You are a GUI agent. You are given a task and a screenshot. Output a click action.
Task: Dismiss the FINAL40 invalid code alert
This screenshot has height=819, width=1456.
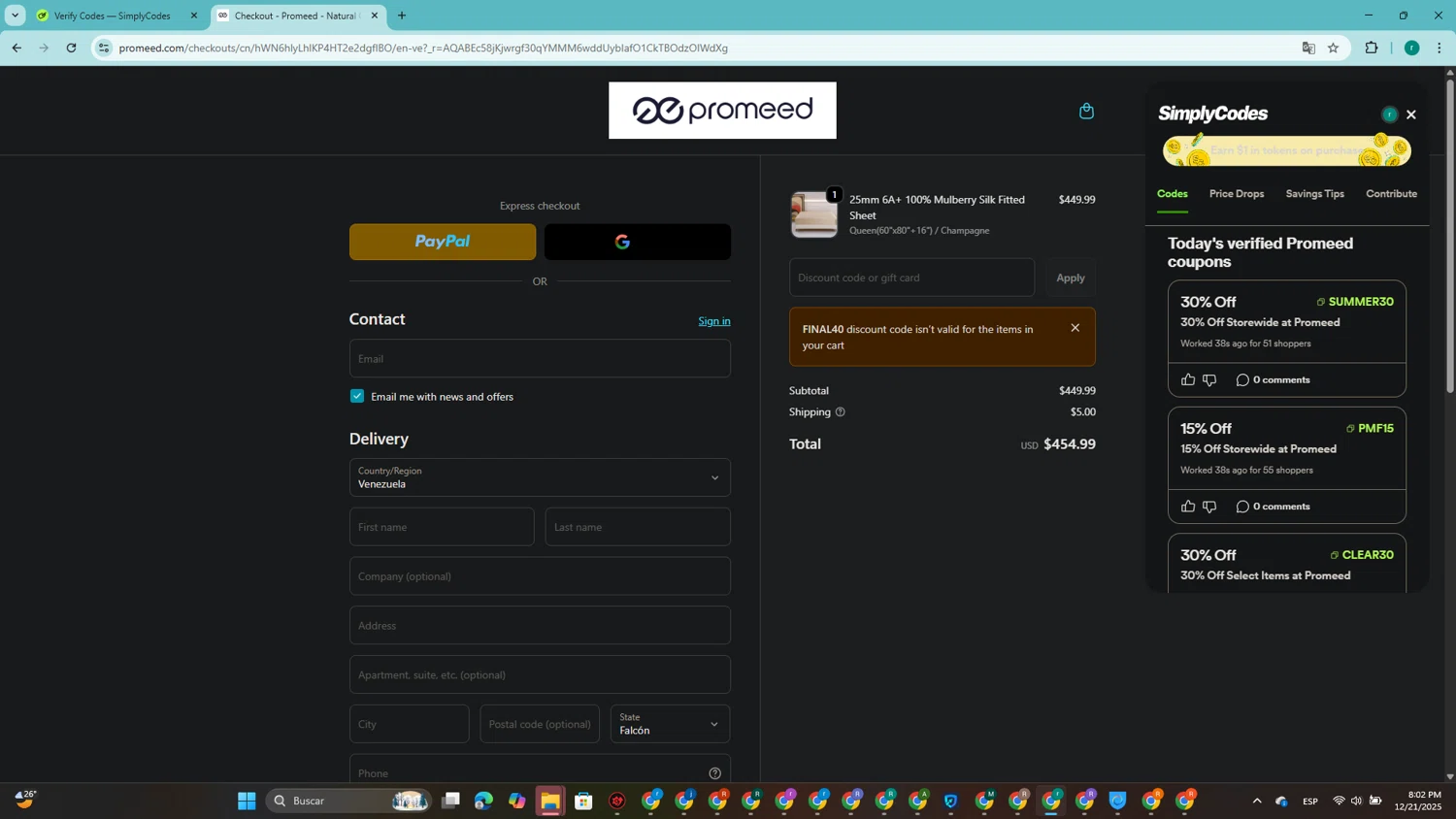(x=1075, y=328)
